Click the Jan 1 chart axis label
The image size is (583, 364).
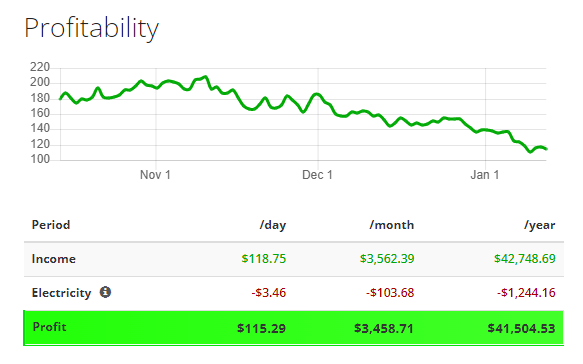(484, 175)
